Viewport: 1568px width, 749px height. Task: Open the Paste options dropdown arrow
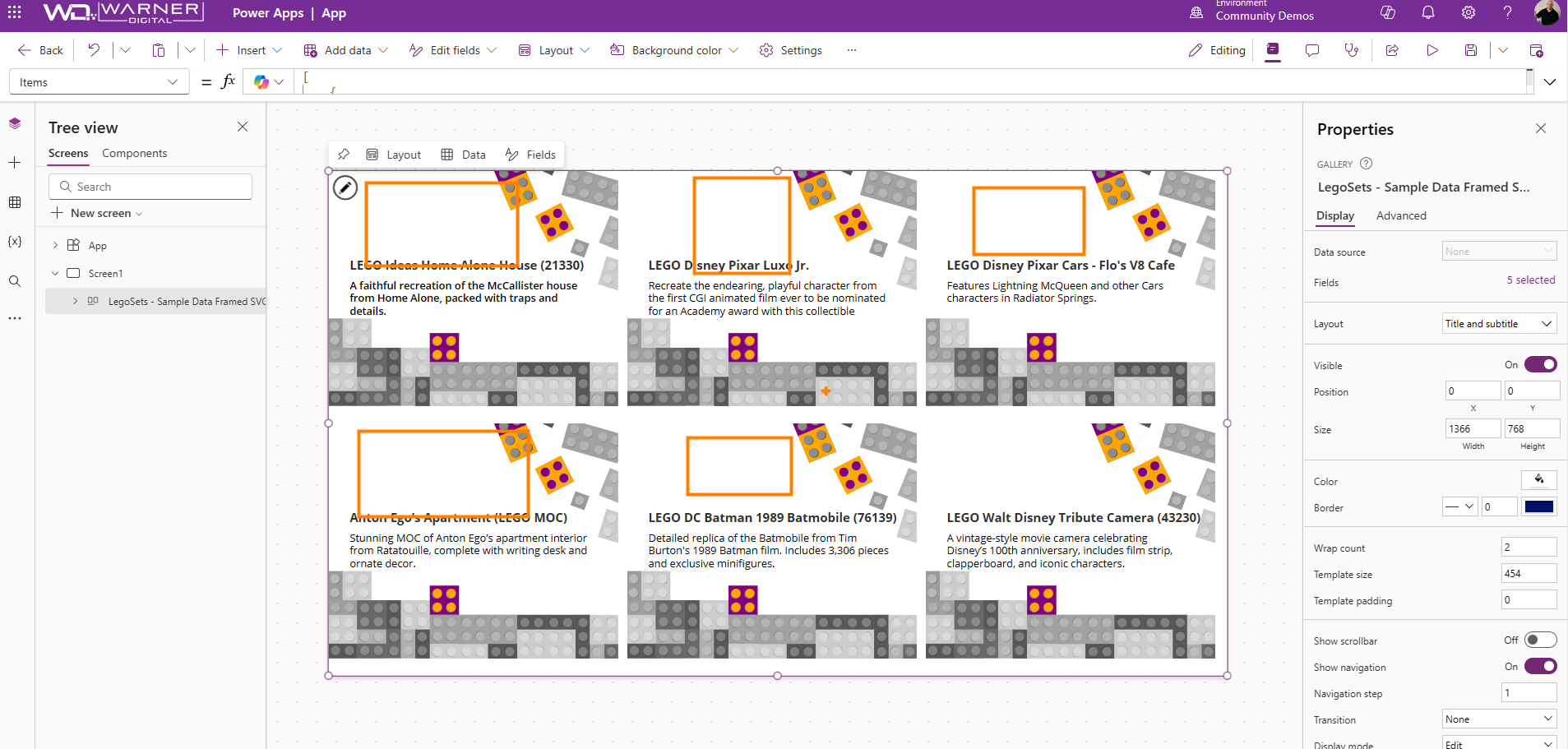coord(190,50)
